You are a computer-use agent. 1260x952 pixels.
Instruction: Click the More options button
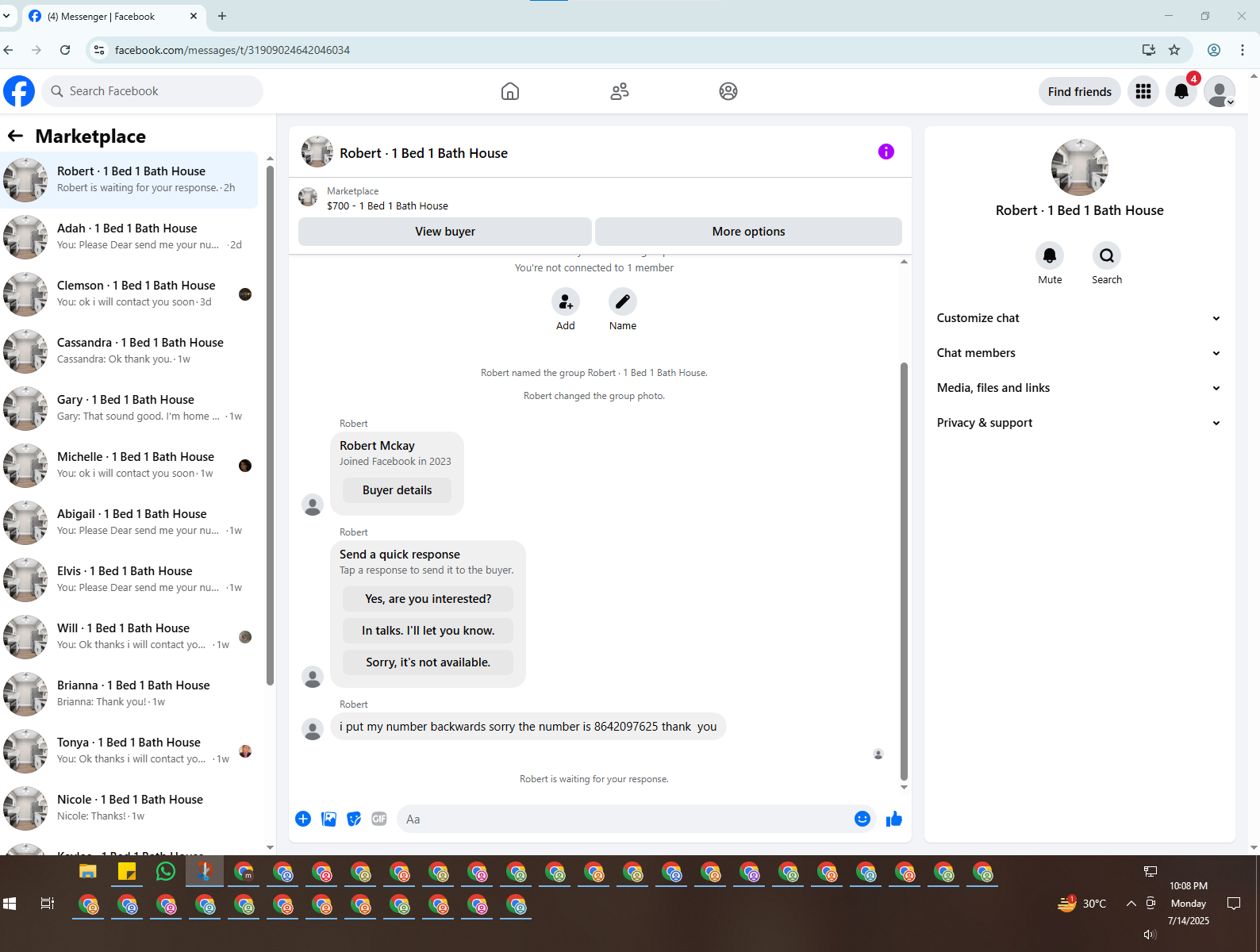[748, 232]
